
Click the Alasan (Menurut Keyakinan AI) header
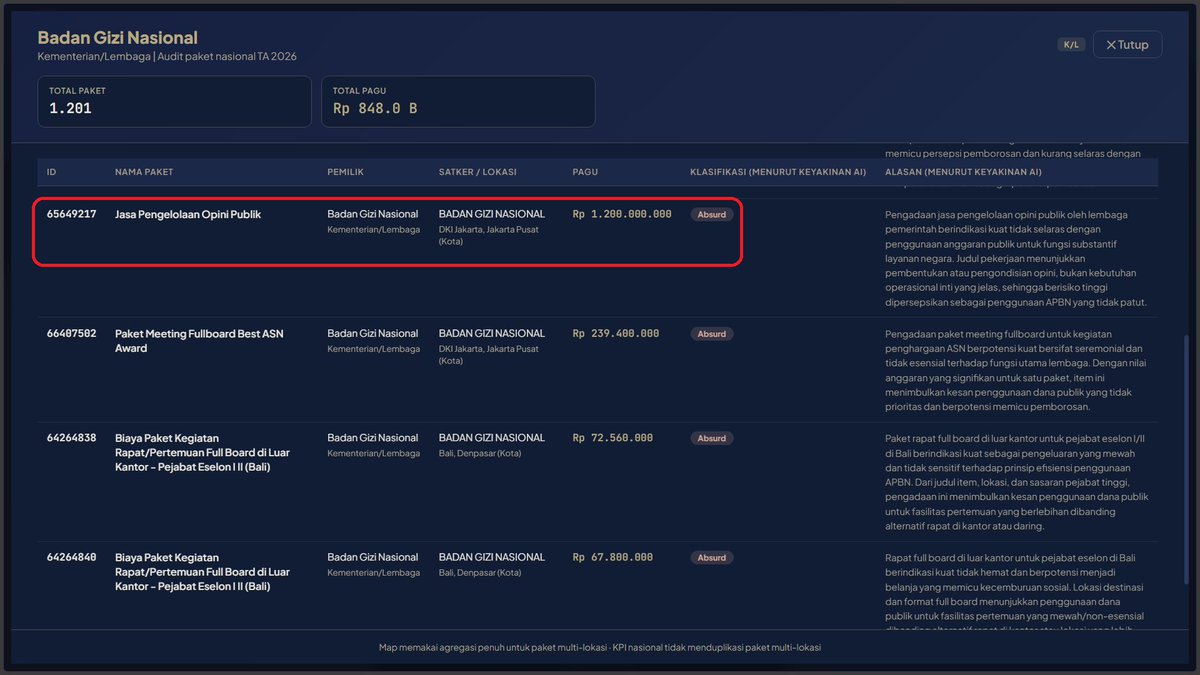click(964, 172)
